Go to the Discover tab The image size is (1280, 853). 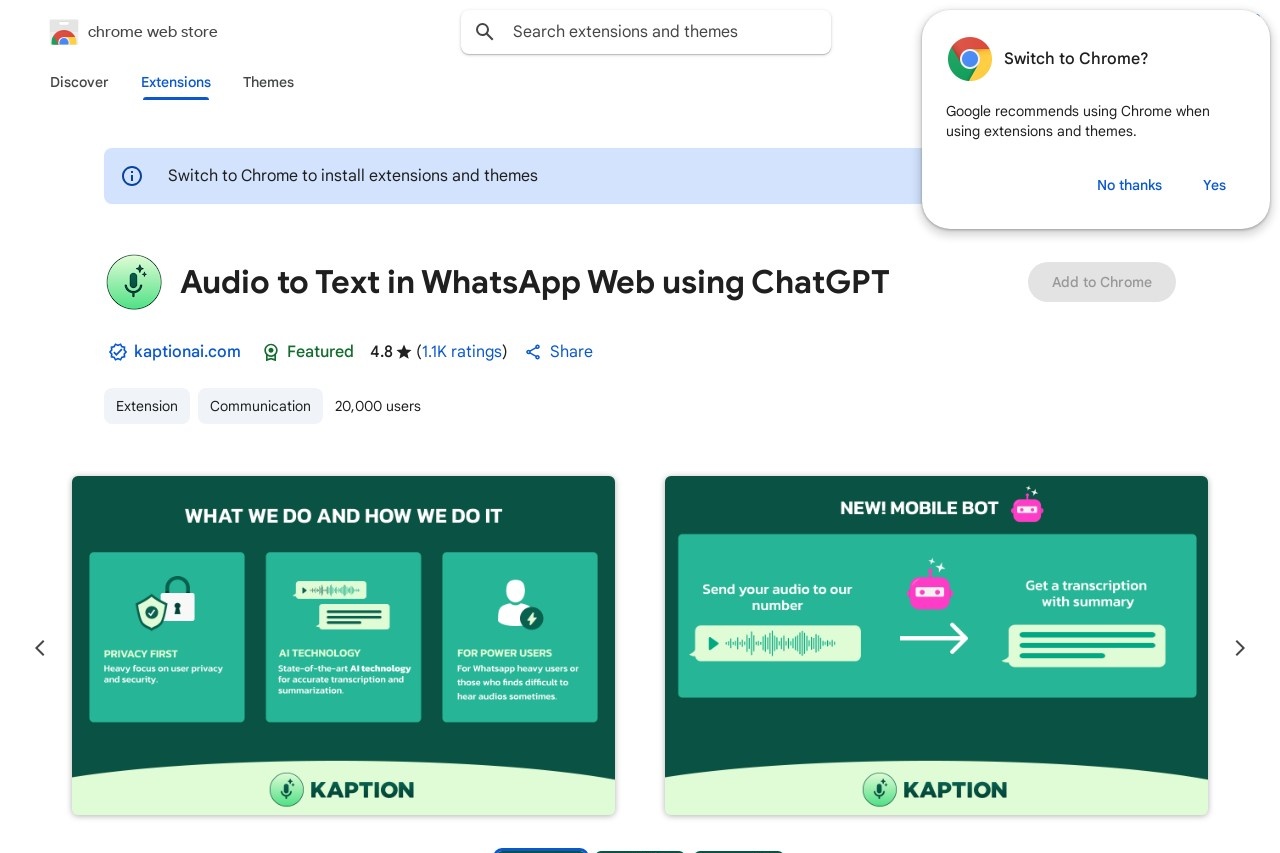coord(79,82)
